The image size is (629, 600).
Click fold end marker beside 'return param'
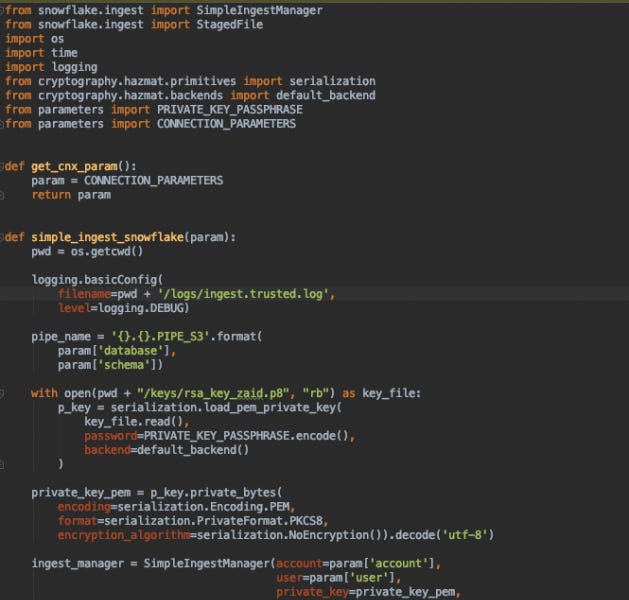[2, 195]
